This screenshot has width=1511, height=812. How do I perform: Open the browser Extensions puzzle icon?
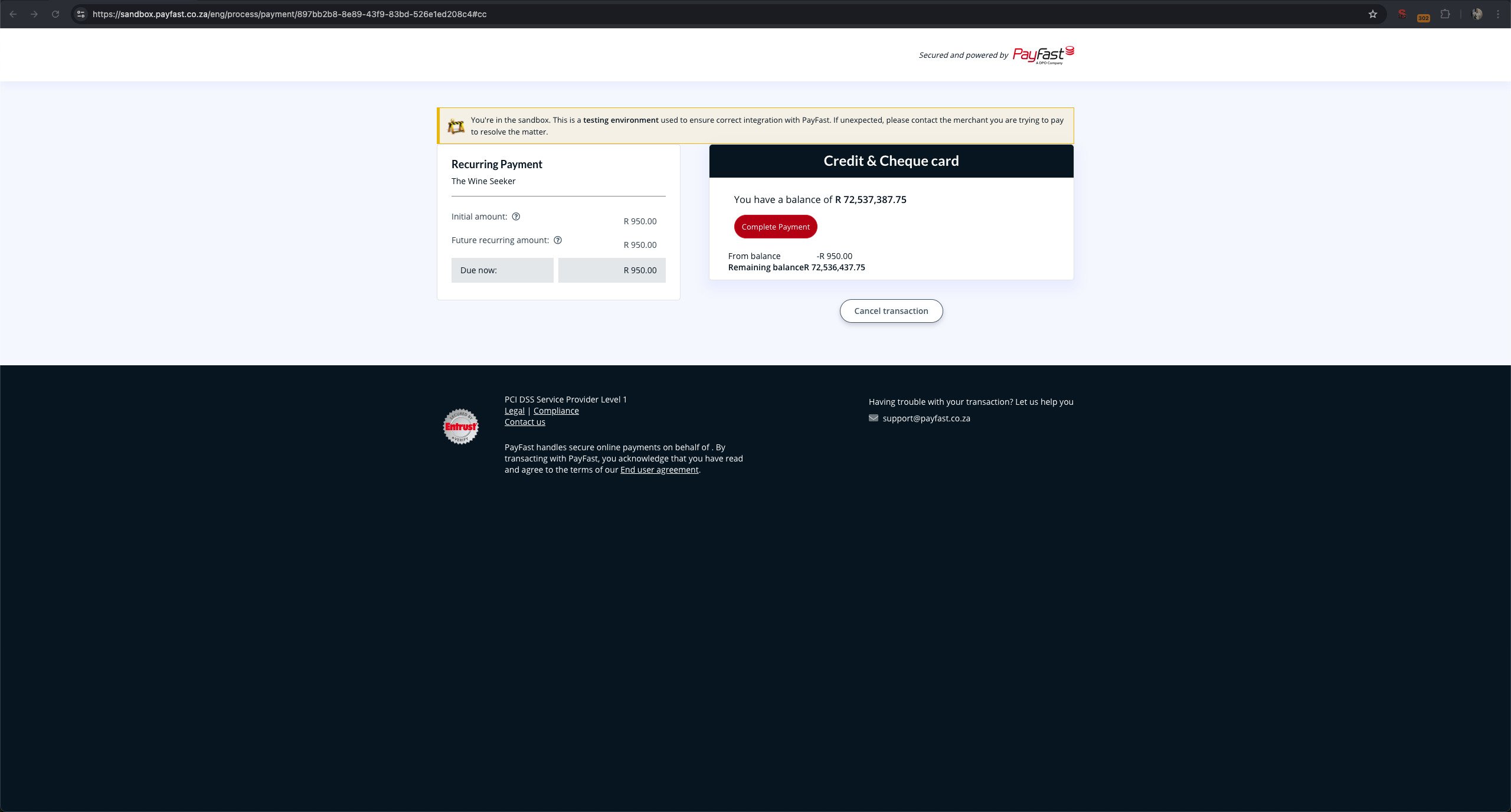pyautogui.click(x=1445, y=14)
